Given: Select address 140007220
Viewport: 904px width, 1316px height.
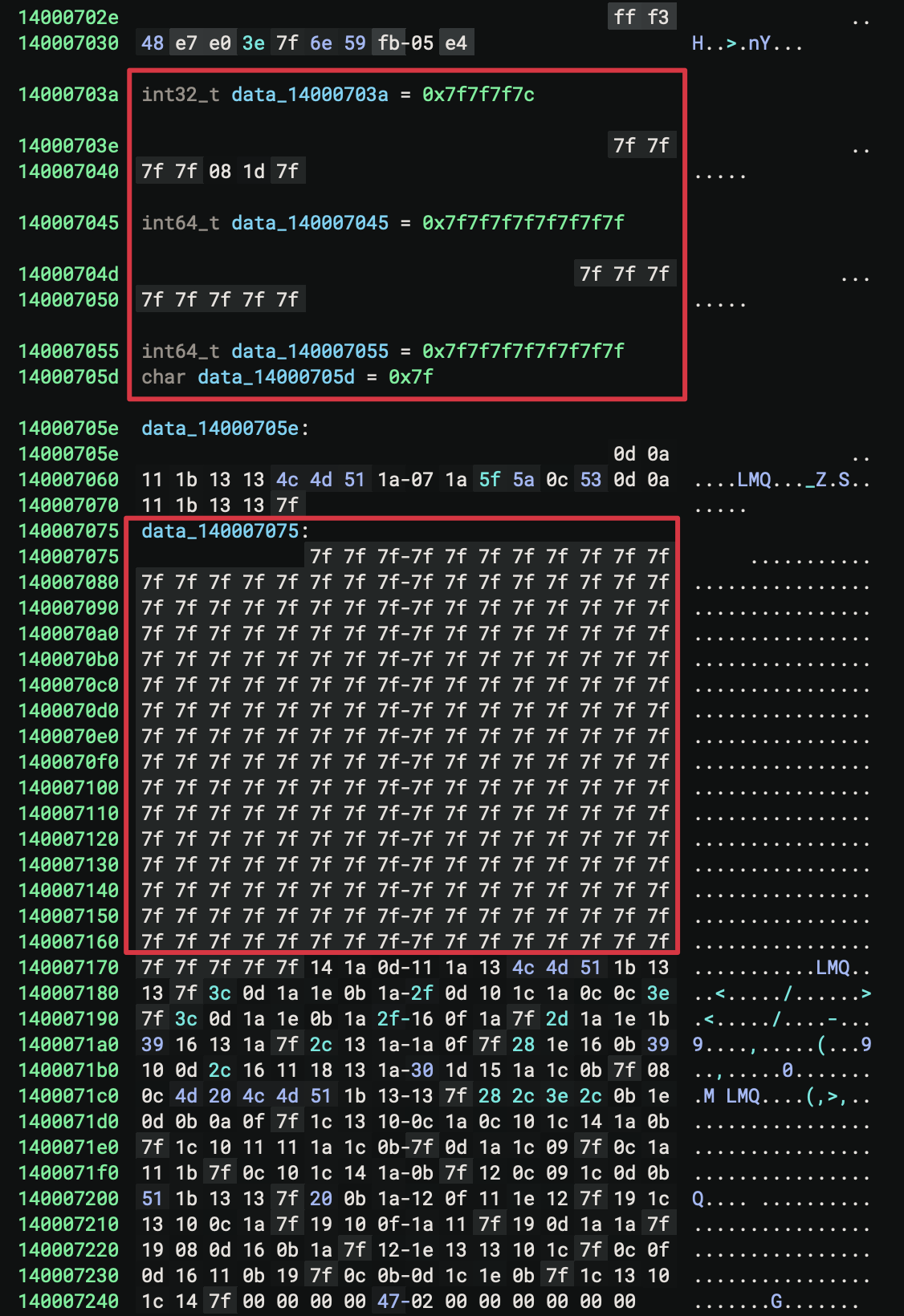Looking at the screenshot, I should [68, 1249].
